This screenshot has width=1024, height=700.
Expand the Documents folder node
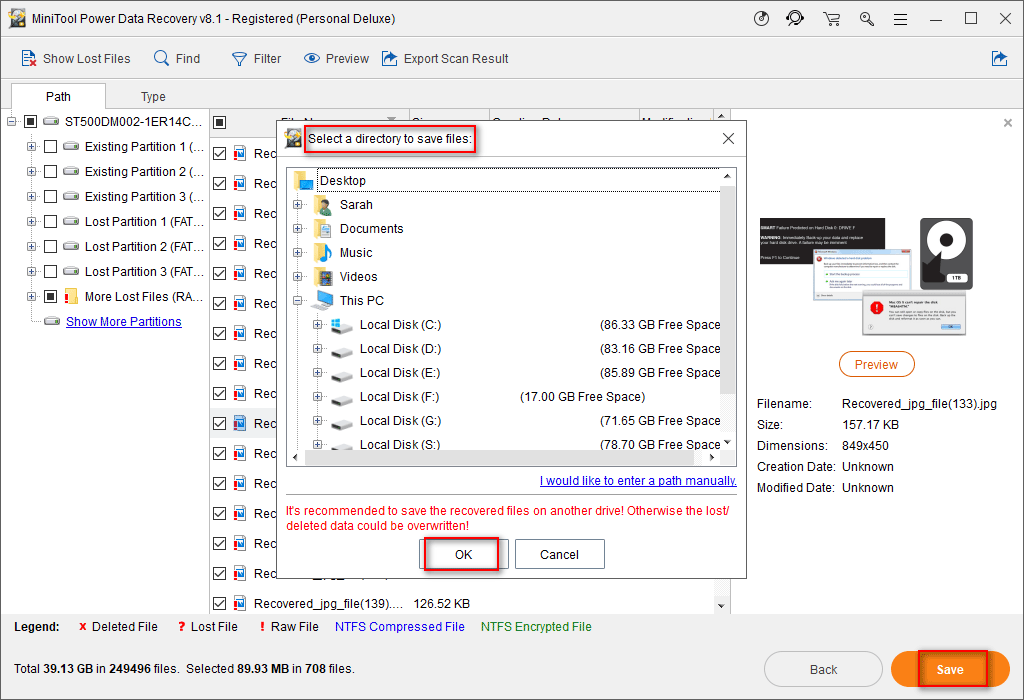298,229
